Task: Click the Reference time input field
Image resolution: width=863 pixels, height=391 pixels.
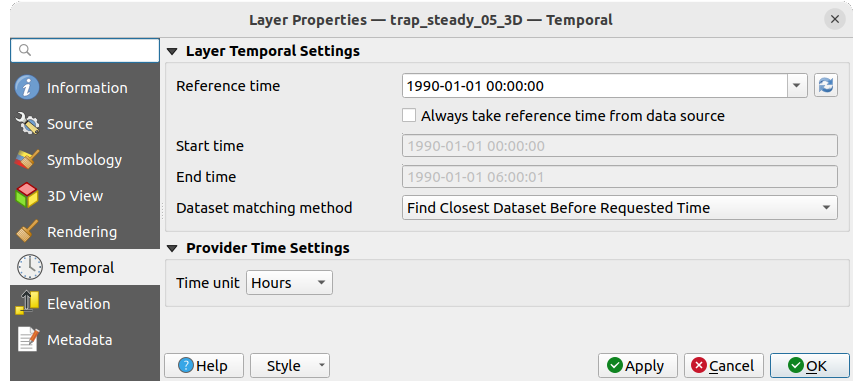Action: (x=595, y=86)
